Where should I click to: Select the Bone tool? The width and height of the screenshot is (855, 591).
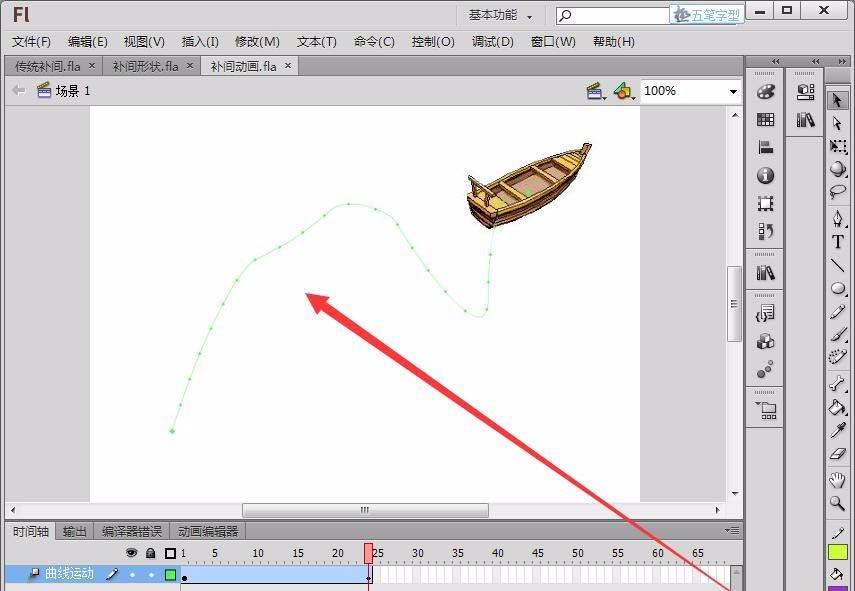[838, 384]
